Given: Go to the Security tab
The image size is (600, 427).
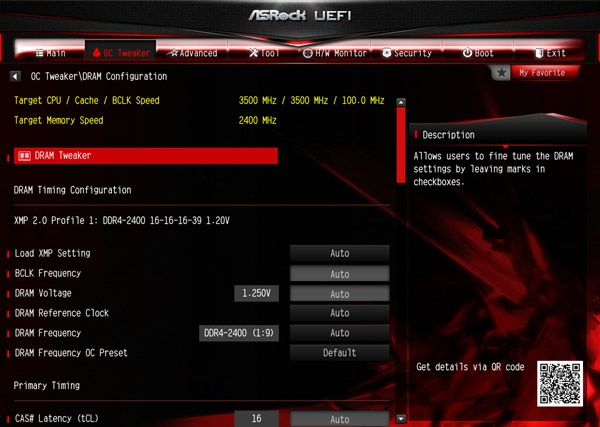Looking at the screenshot, I should click(407, 53).
